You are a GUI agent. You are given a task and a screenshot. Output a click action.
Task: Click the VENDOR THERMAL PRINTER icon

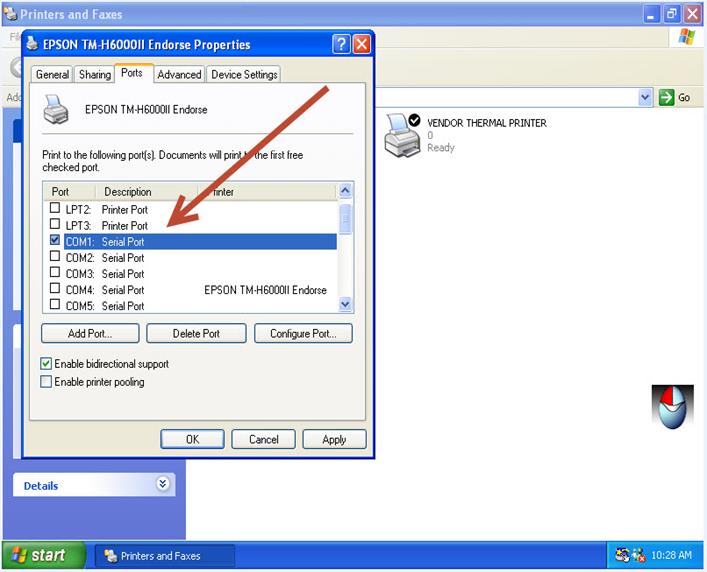click(402, 135)
